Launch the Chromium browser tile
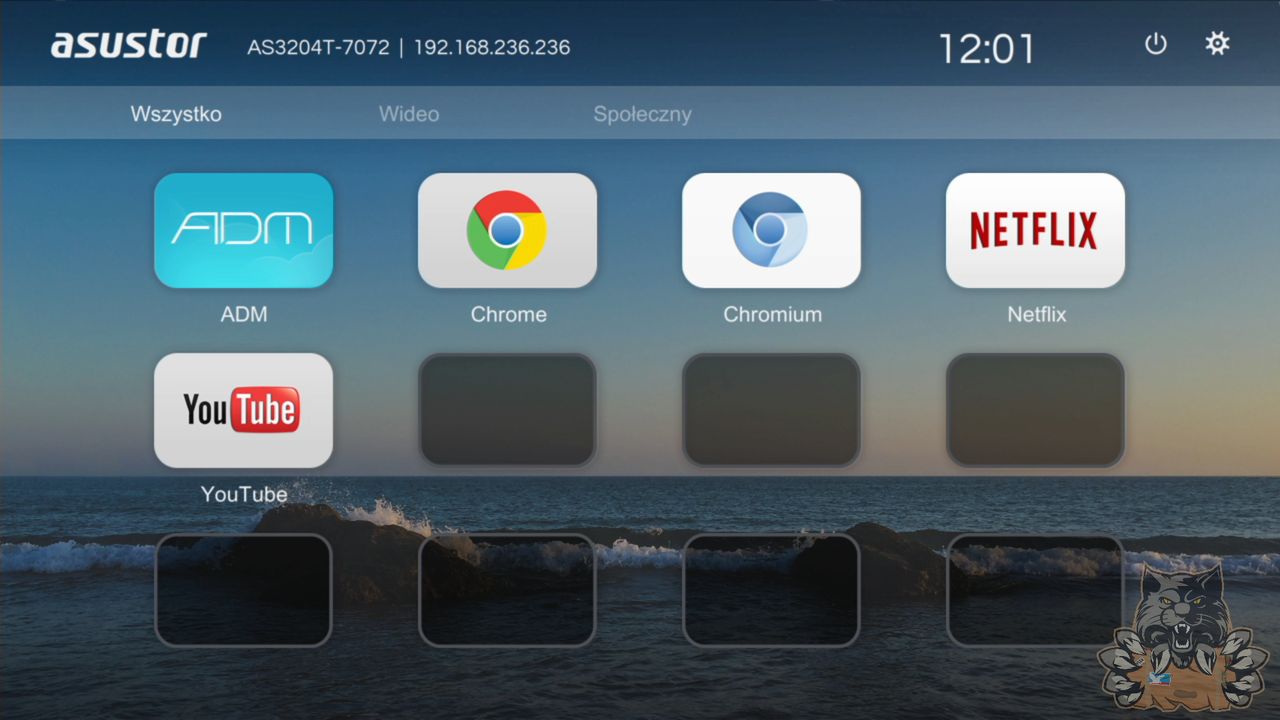 (771, 230)
